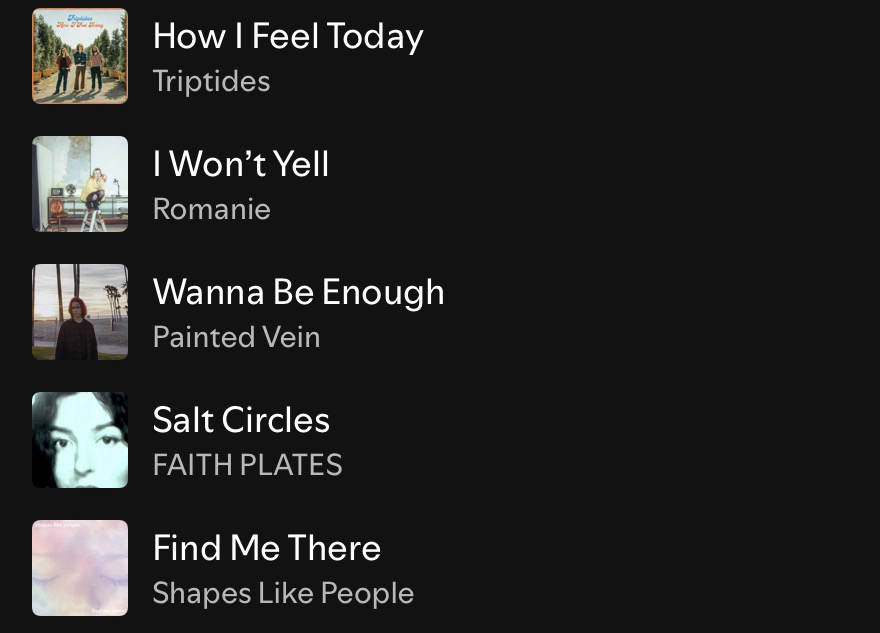Visit the artist Shapes Like People
The image size is (880, 633).
283,594
